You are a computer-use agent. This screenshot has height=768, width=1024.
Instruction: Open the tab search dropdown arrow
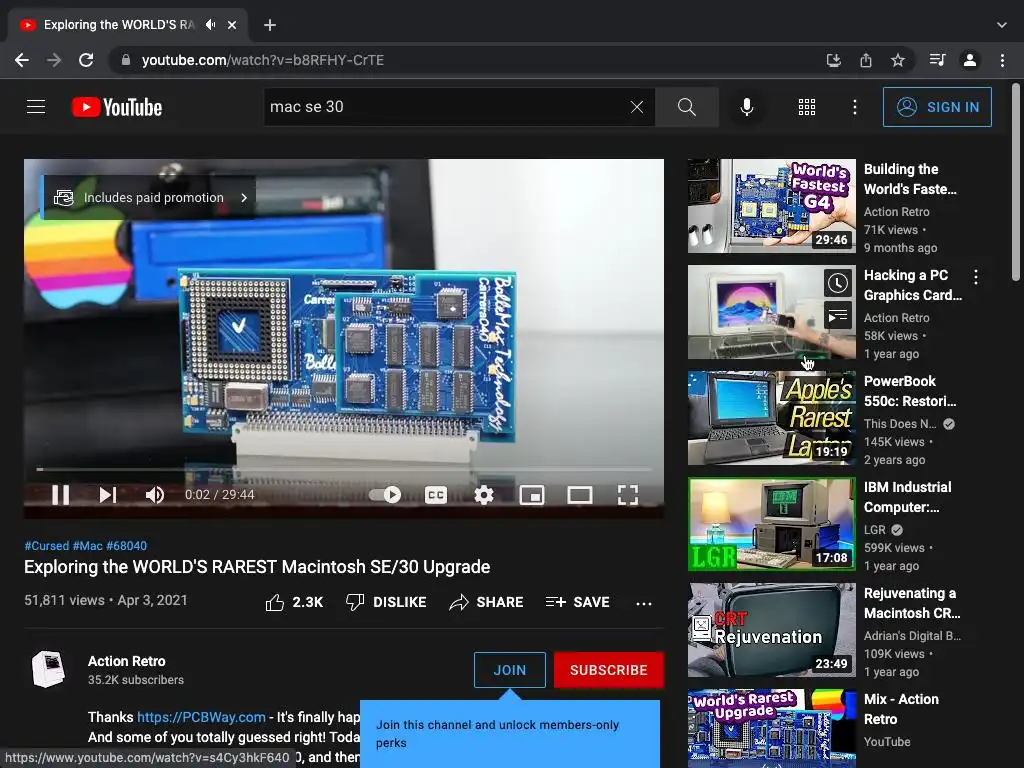[1002, 25]
